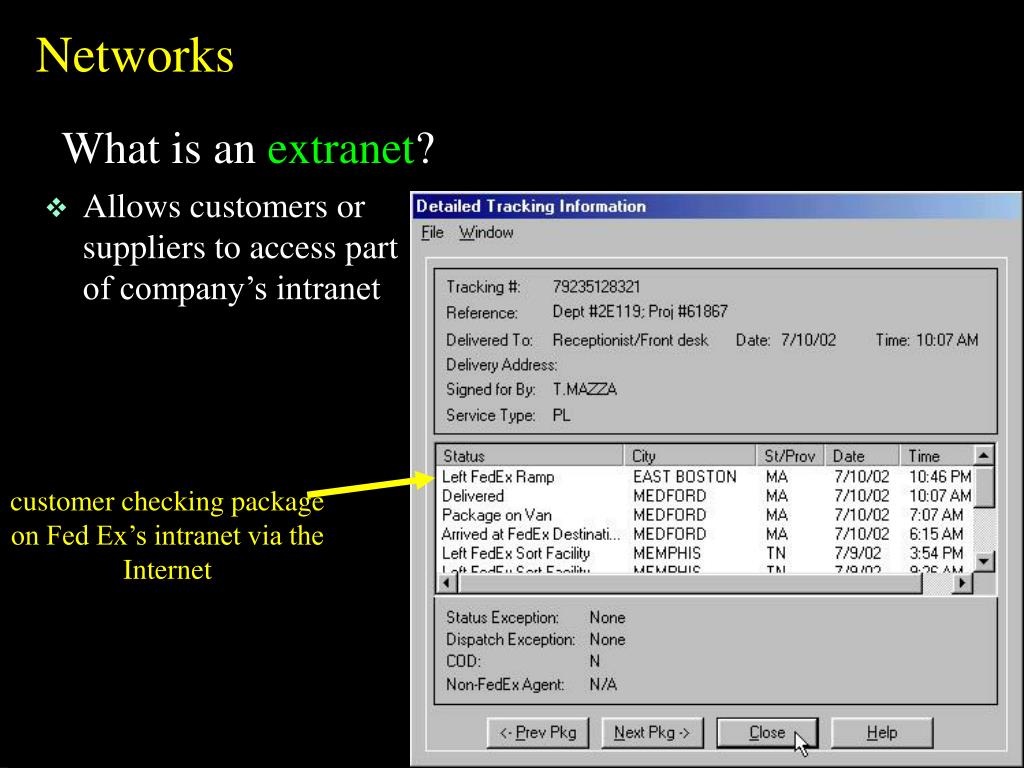The height and width of the screenshot is (768, 1024).
Task: Click the 10:46 PM time cell
Action: point(940,477)
